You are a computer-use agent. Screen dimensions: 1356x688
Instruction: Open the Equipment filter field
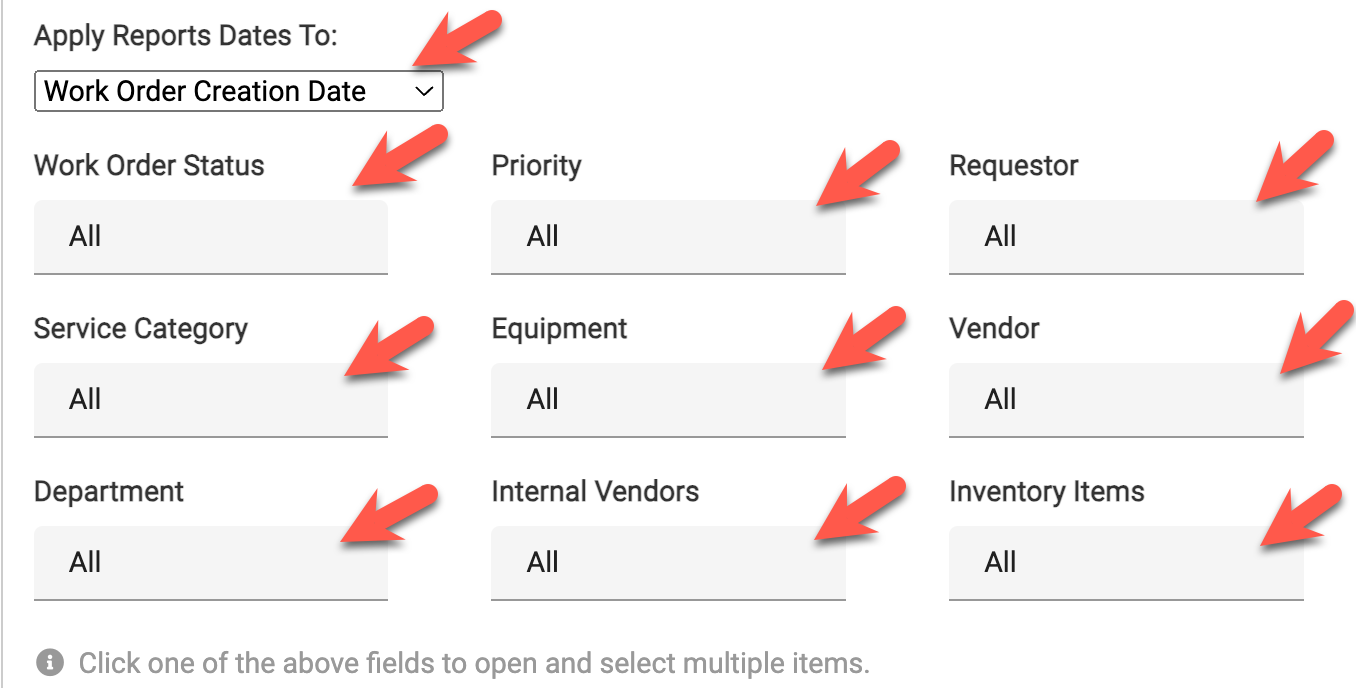pos(667,400)
